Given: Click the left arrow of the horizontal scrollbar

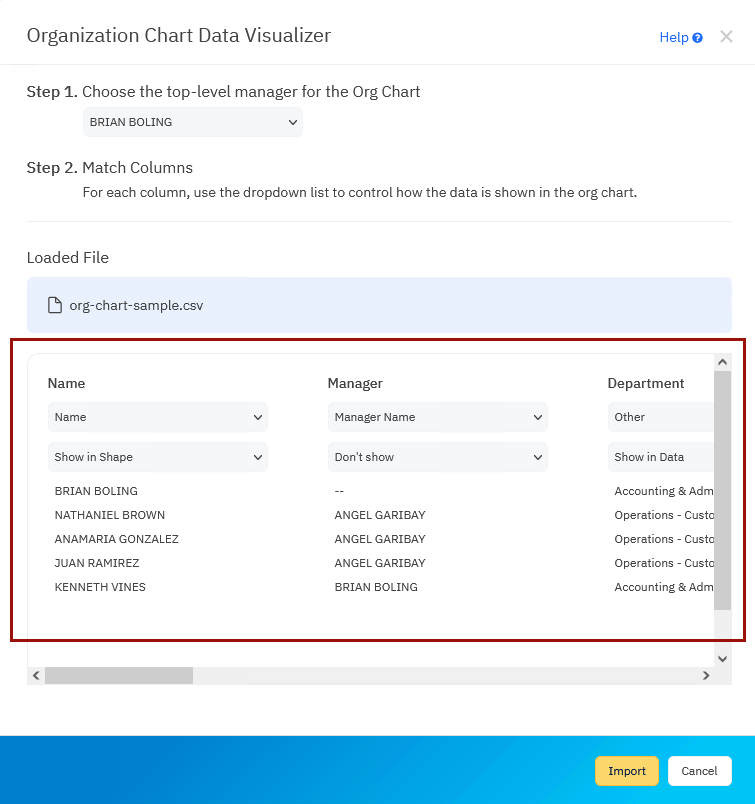Looking at the screenshot, I should pos(35,675).
